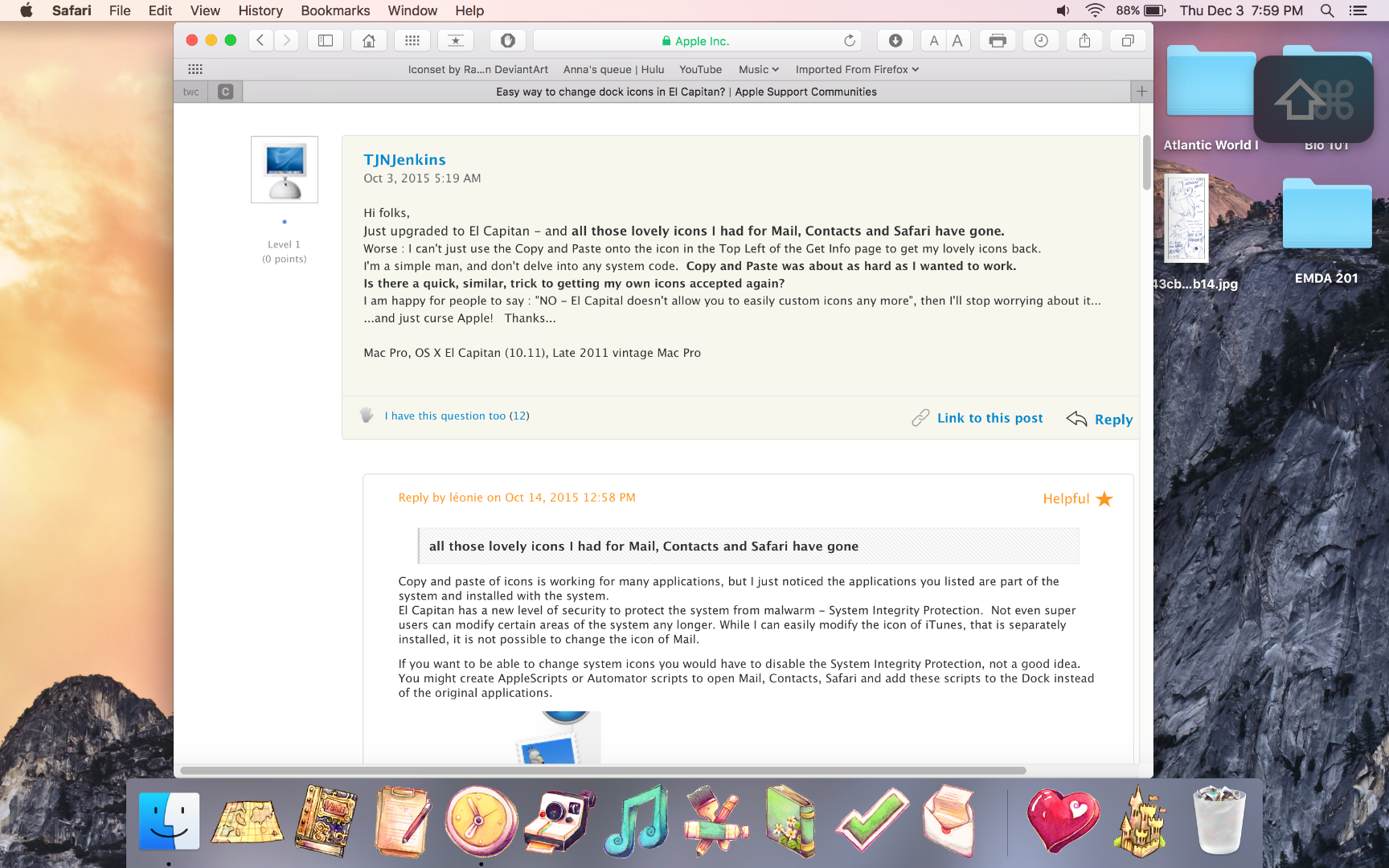Click the battery status indicator

tap(1141, 10)
